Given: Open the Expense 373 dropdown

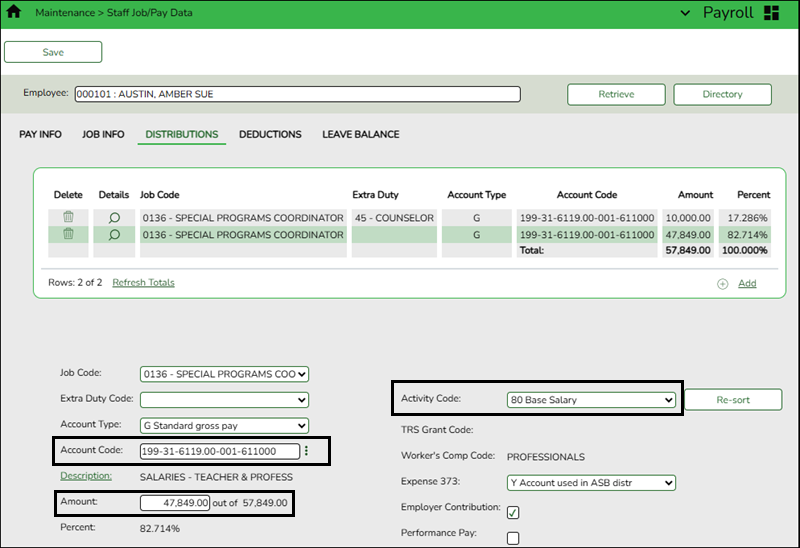Looking at the screenshot, I should coord(591,483).
